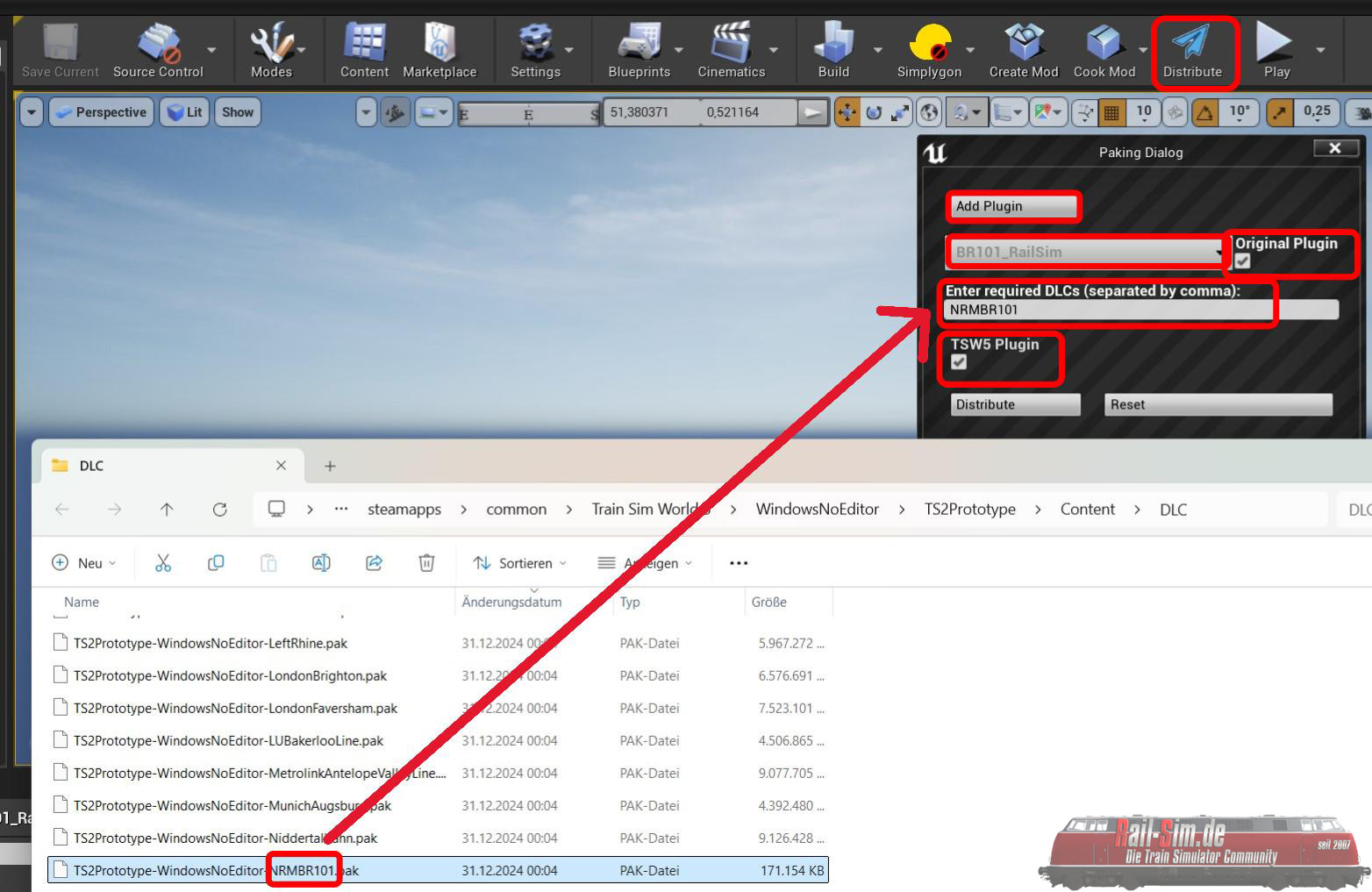The height and width of the screenshot is (892, 1372).
Task: Expand the Build options dropdown arrow
Action: click(877, 51)
